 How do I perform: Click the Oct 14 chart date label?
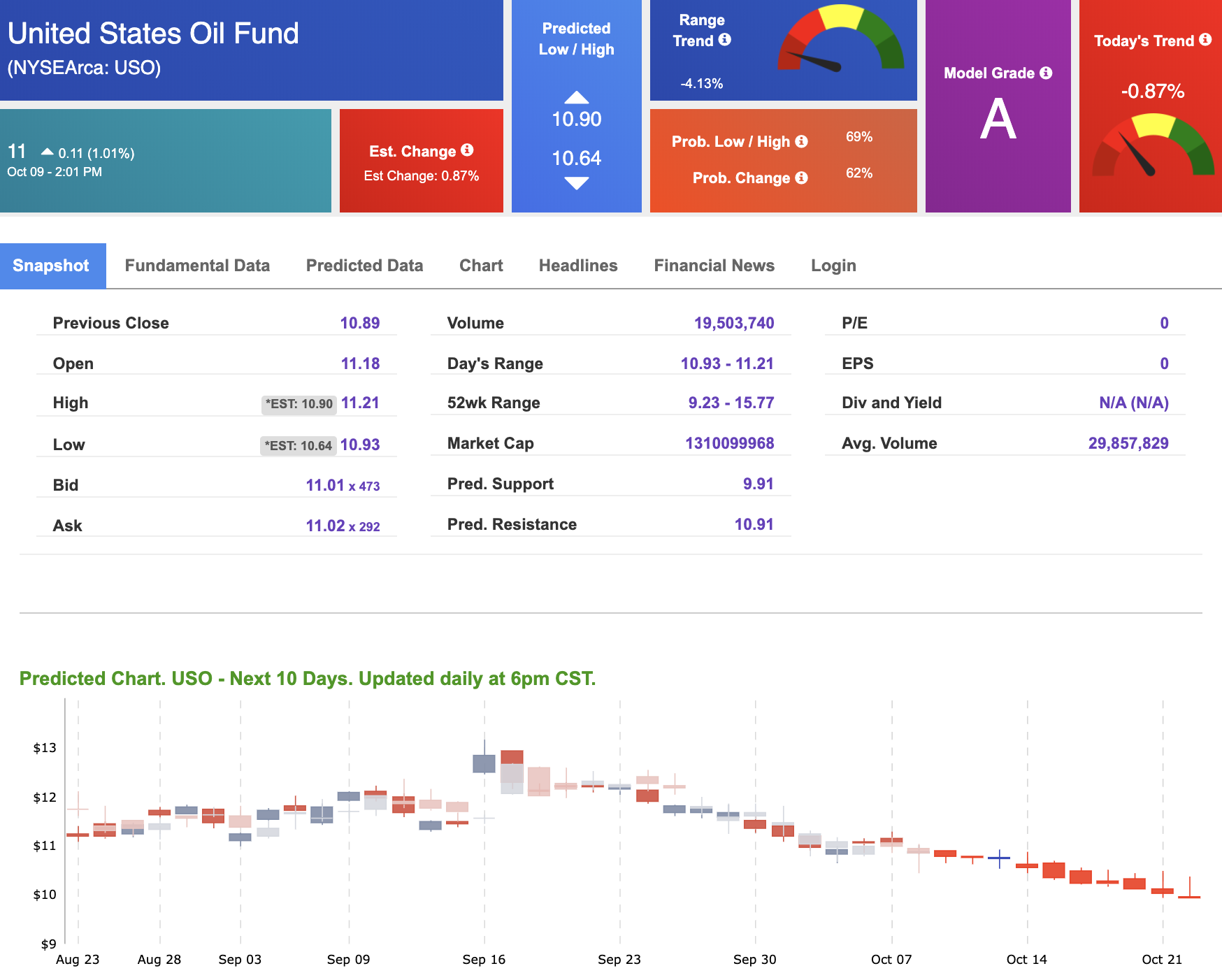coord(1026,960)
